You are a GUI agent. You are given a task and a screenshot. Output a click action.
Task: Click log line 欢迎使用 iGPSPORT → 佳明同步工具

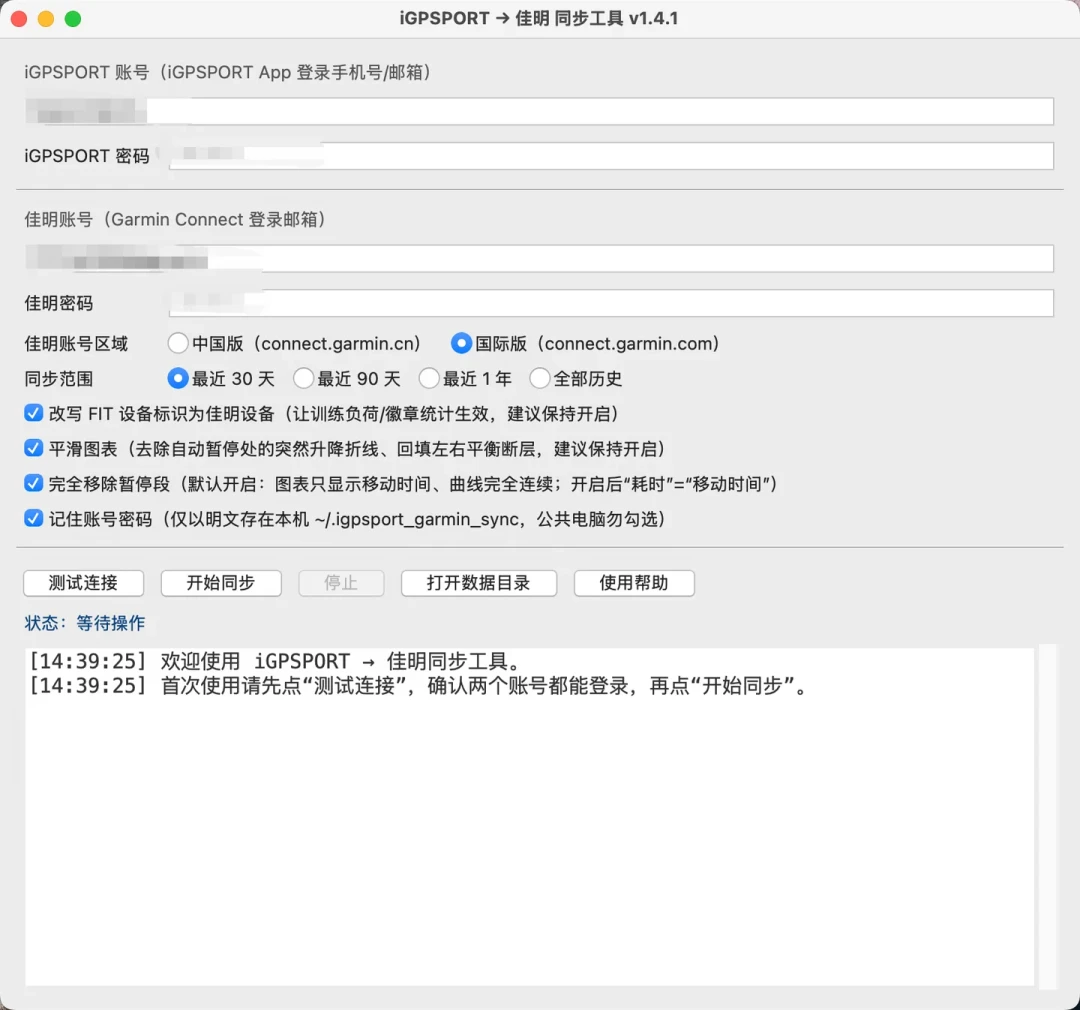(x=276, y=661)
